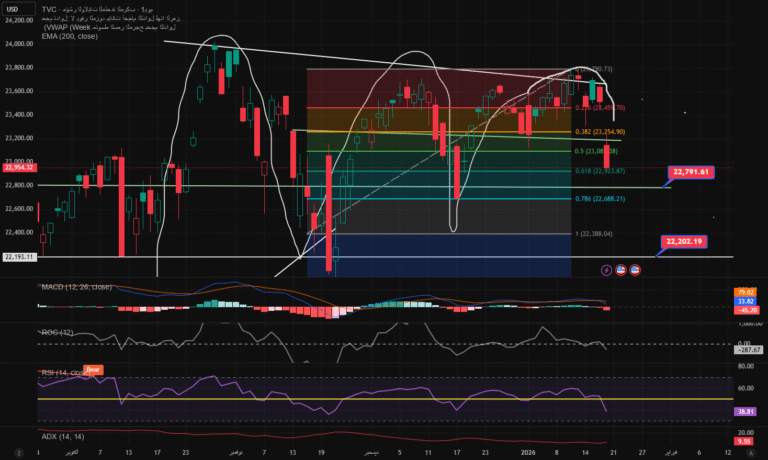Click the right US flag economic event icon

[x=634, y=270]
